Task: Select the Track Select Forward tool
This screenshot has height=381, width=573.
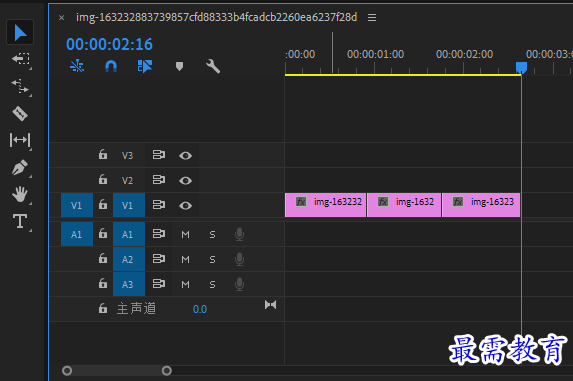Action: 20,59
